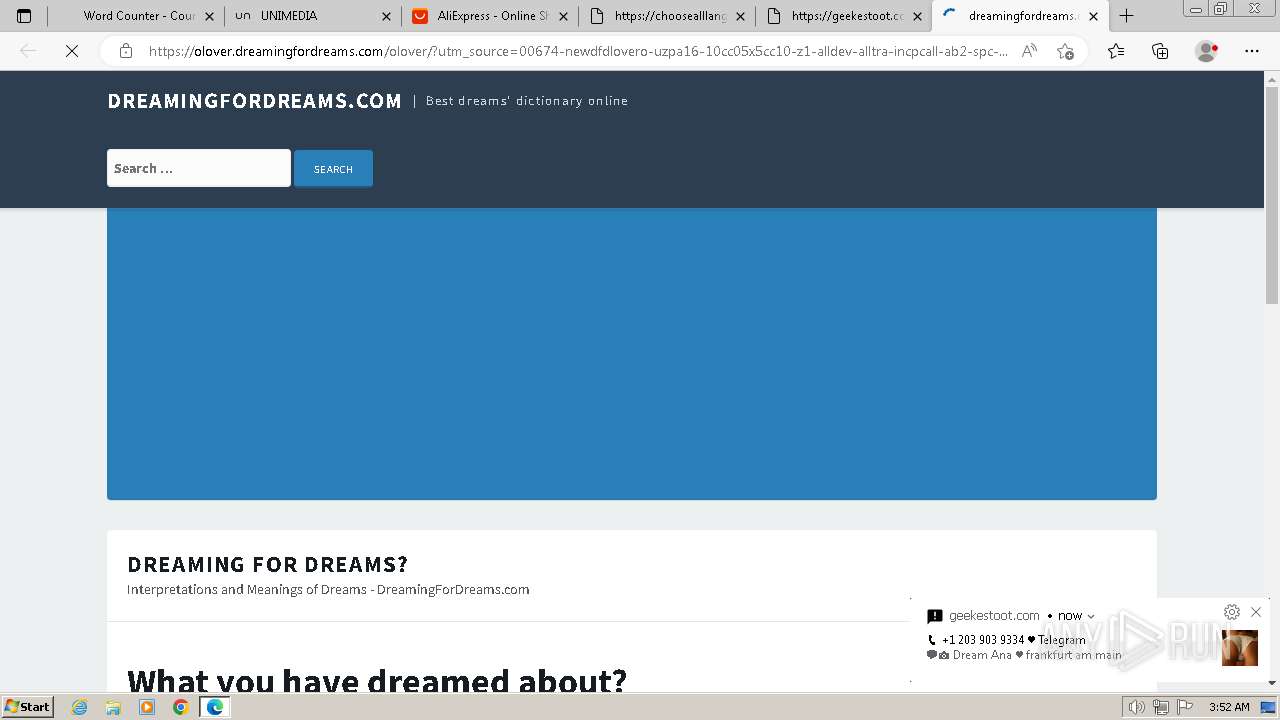Open network status tray icon
The width and height of the screenshot is (1280, 720).
click(x=1161, y=707)
